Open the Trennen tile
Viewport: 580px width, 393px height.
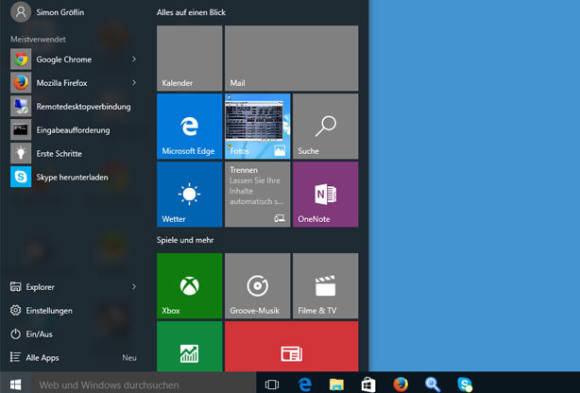click(257, 194)
